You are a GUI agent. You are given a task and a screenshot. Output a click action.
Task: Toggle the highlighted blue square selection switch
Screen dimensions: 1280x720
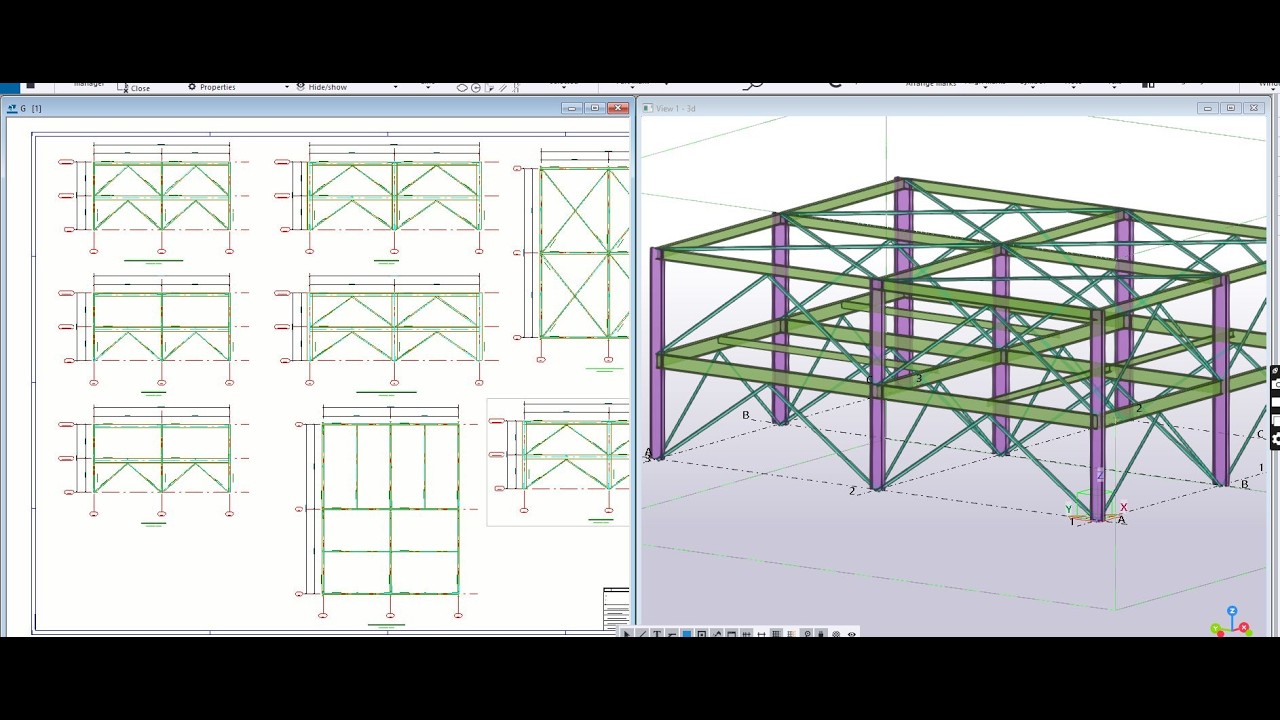click(687, 634)
